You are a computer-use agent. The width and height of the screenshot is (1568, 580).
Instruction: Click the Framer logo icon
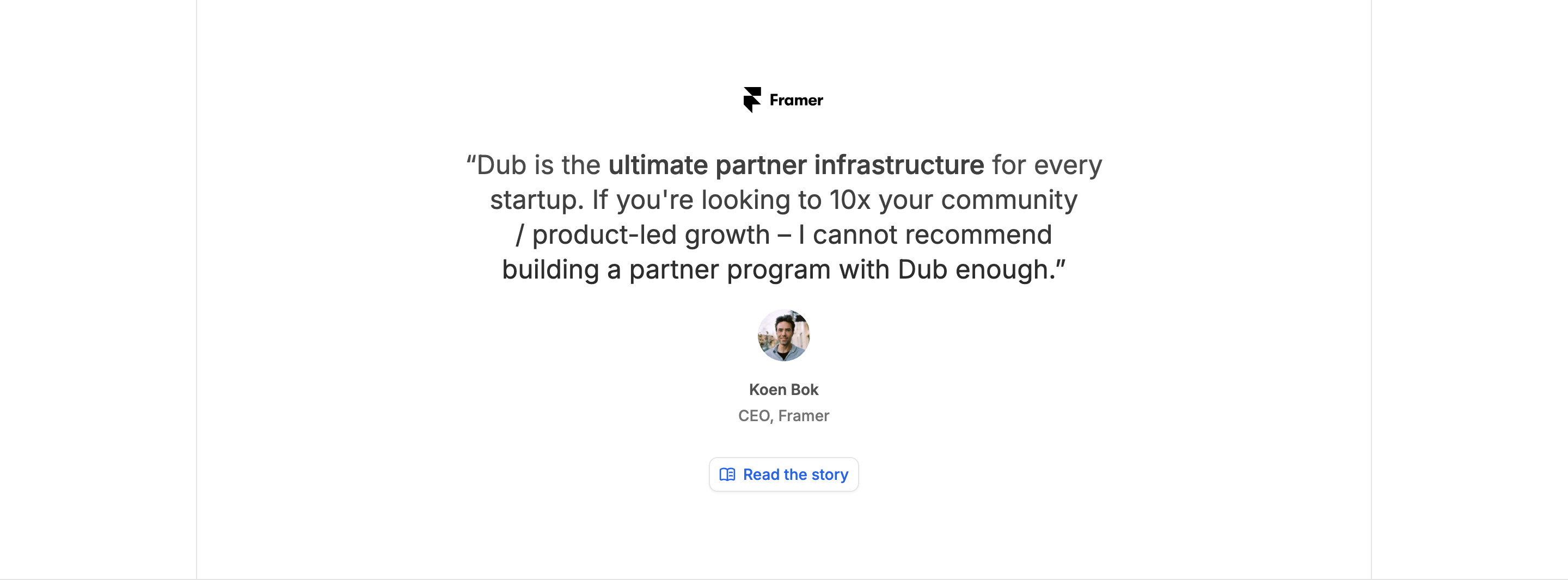(x=752, y=100)
